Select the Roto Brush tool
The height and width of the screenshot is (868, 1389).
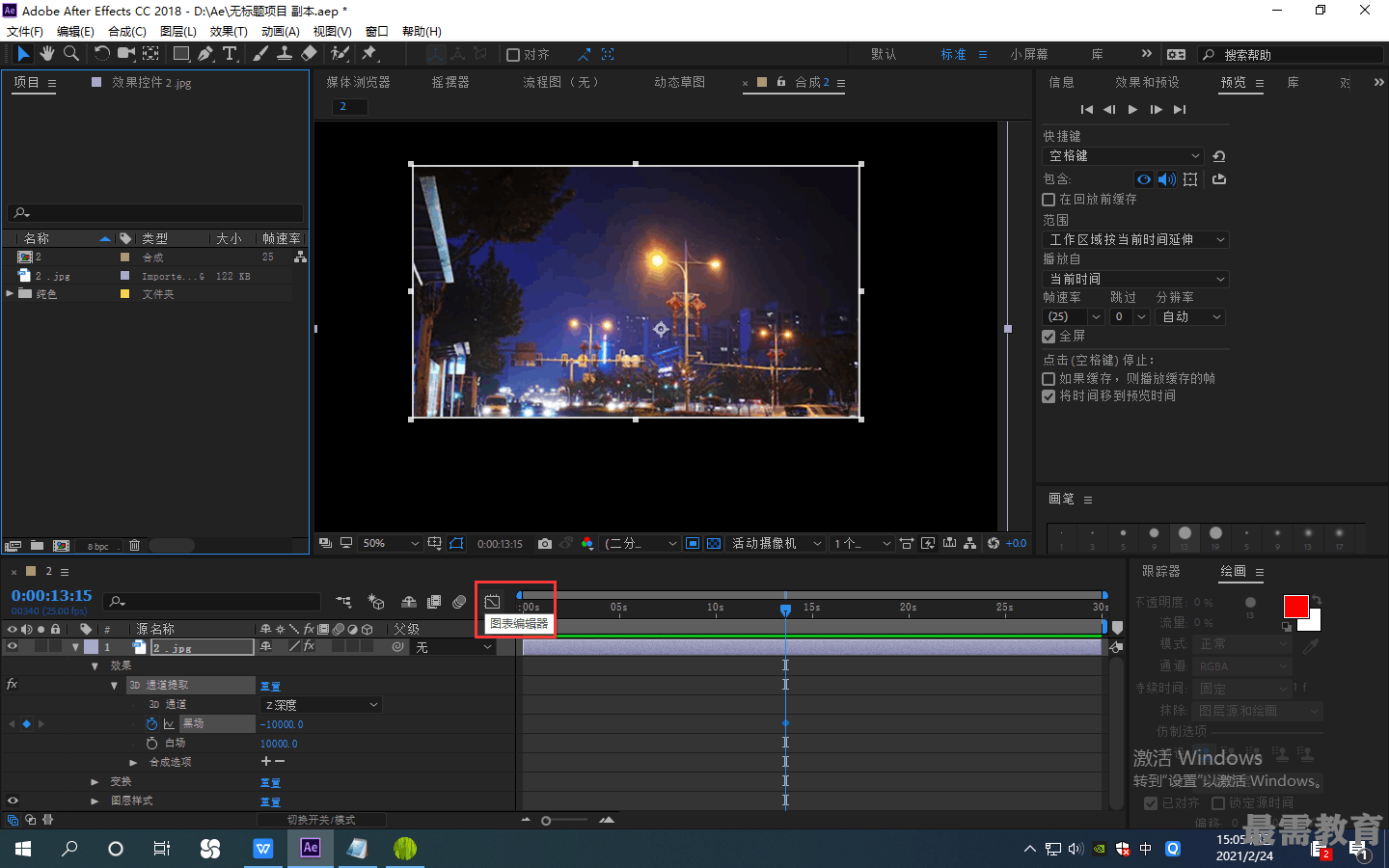tap(340, 54)
